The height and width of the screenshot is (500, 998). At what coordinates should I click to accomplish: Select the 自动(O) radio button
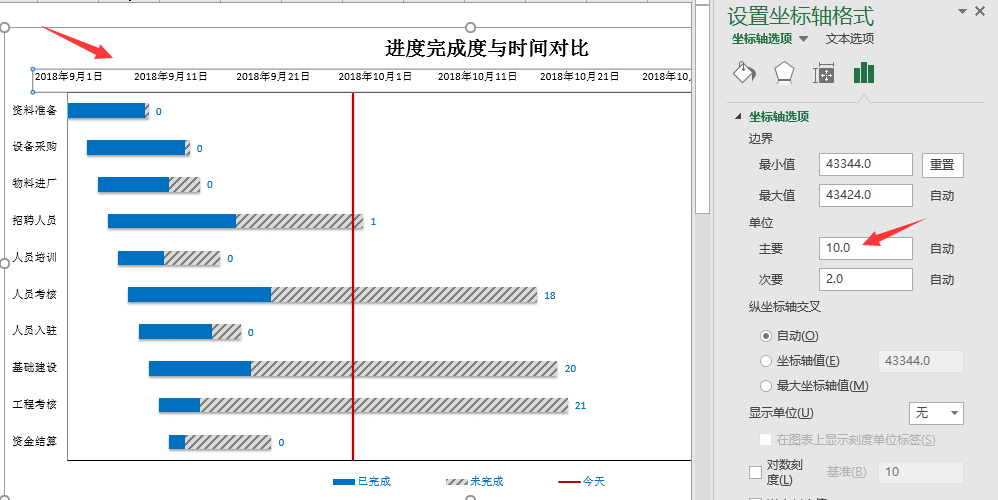pyautogui.click(x=766, y=335)
